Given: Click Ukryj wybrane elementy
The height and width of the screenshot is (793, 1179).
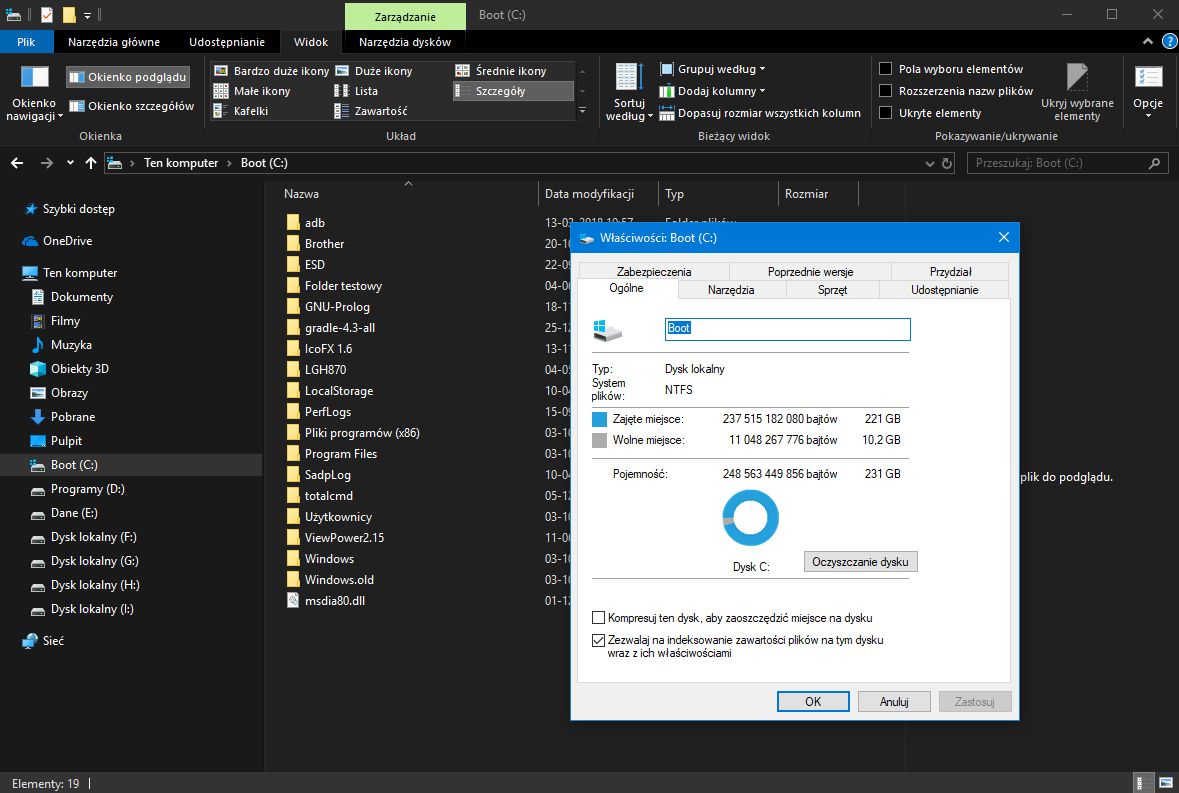Looking at the screenshot, I should click(x=1078, y=95).
